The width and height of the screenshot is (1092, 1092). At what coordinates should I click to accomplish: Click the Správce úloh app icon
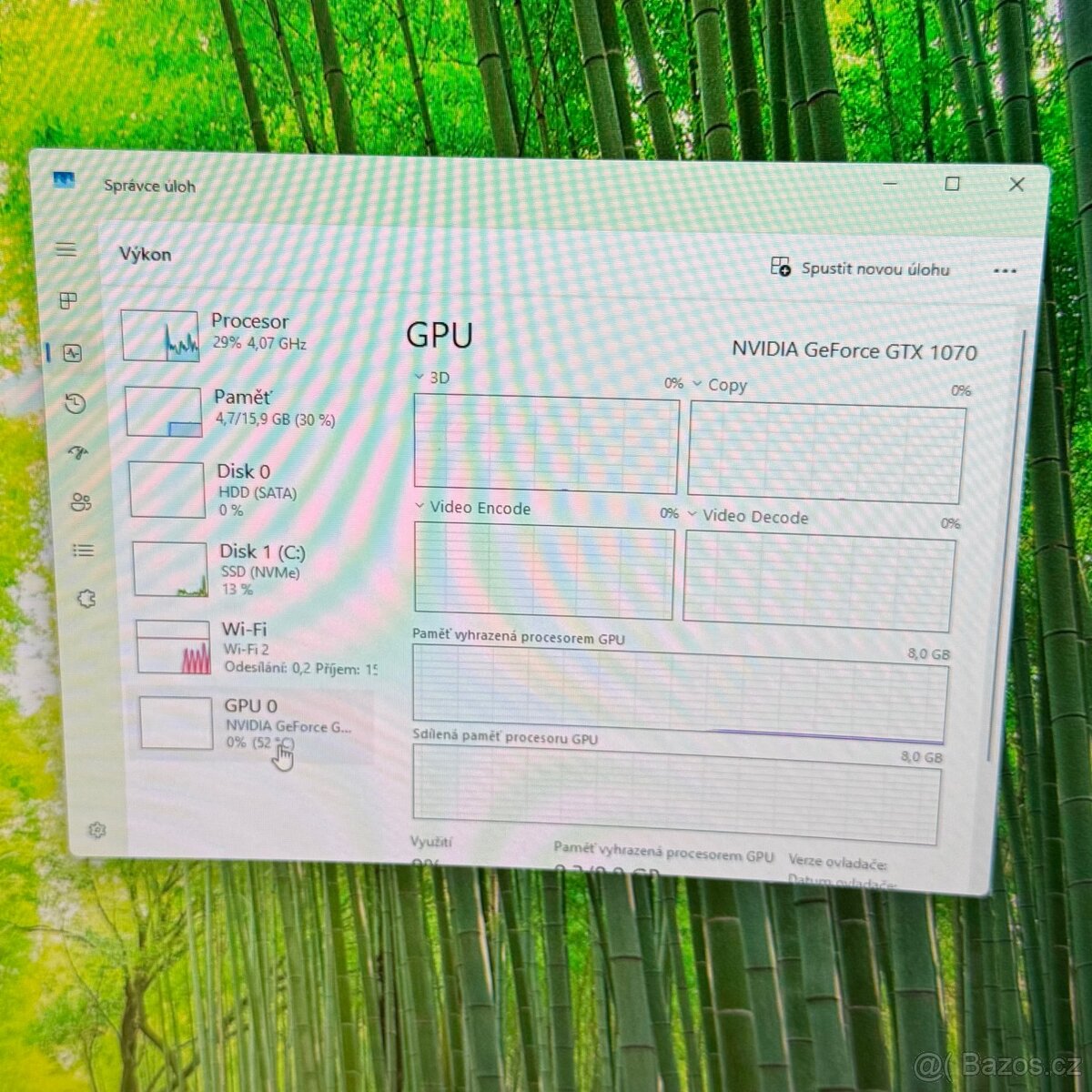[64, 180]
